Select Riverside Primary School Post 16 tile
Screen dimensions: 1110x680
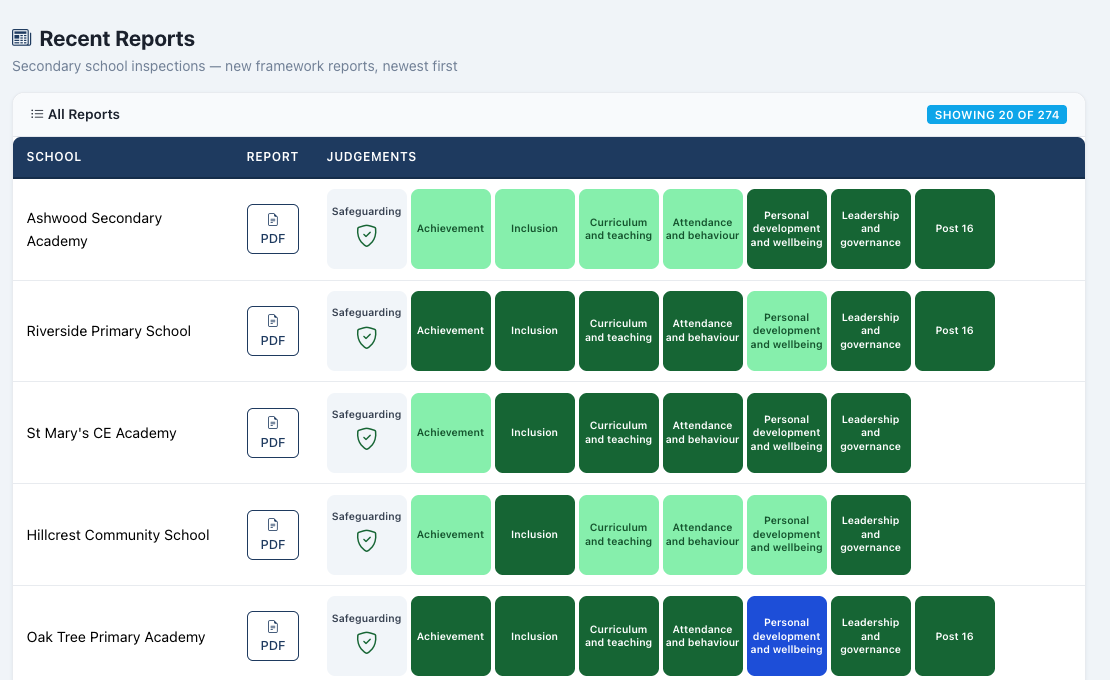pos(955,330)
